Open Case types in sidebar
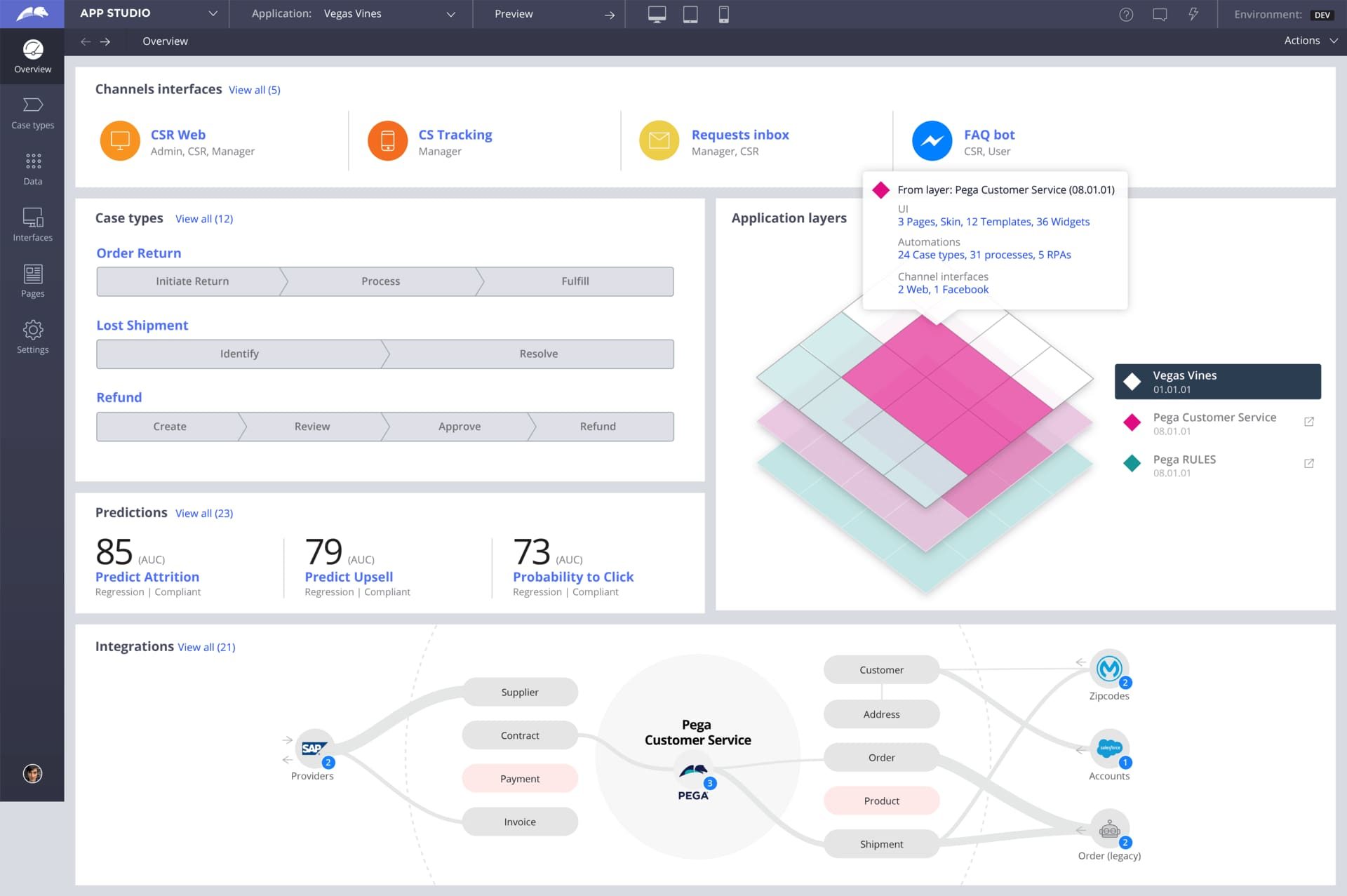This screenshot has width=1347, height=896. click(x=32, y=112)
